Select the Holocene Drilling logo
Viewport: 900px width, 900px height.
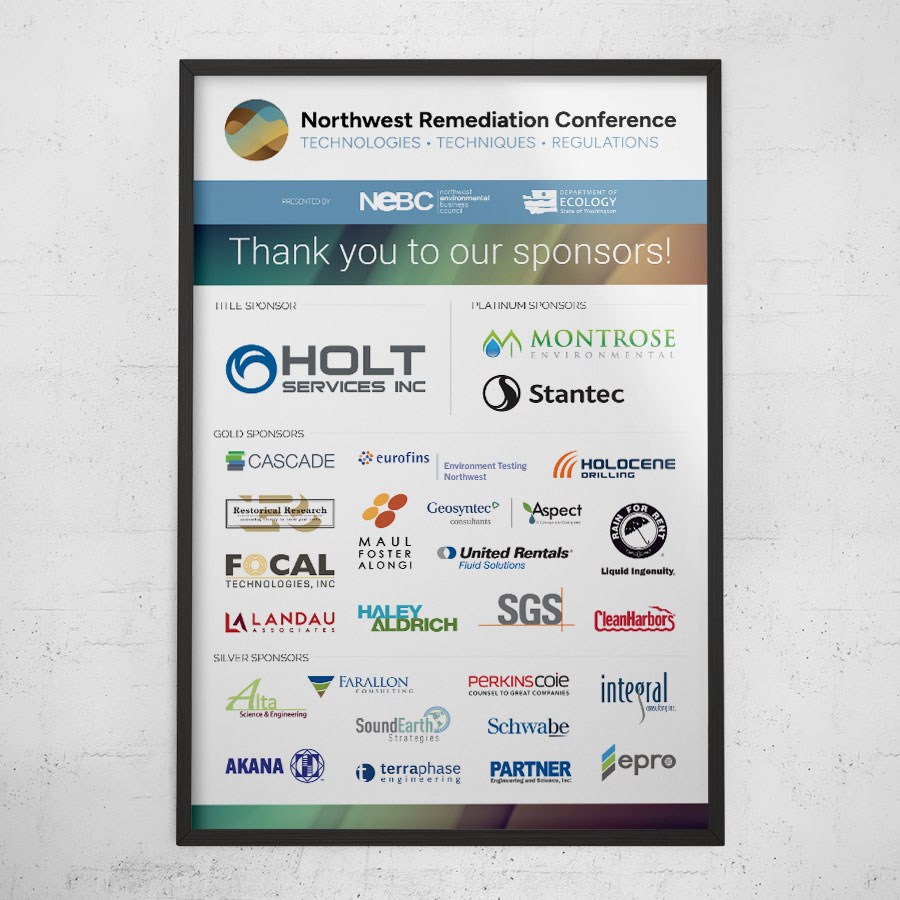tap(614, 465)
